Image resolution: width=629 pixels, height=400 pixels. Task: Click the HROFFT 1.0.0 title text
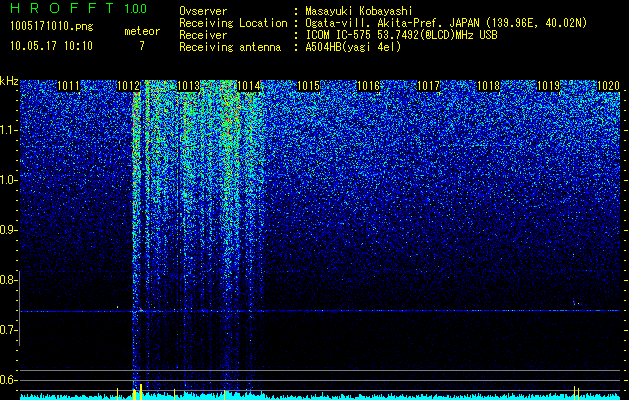78,8
